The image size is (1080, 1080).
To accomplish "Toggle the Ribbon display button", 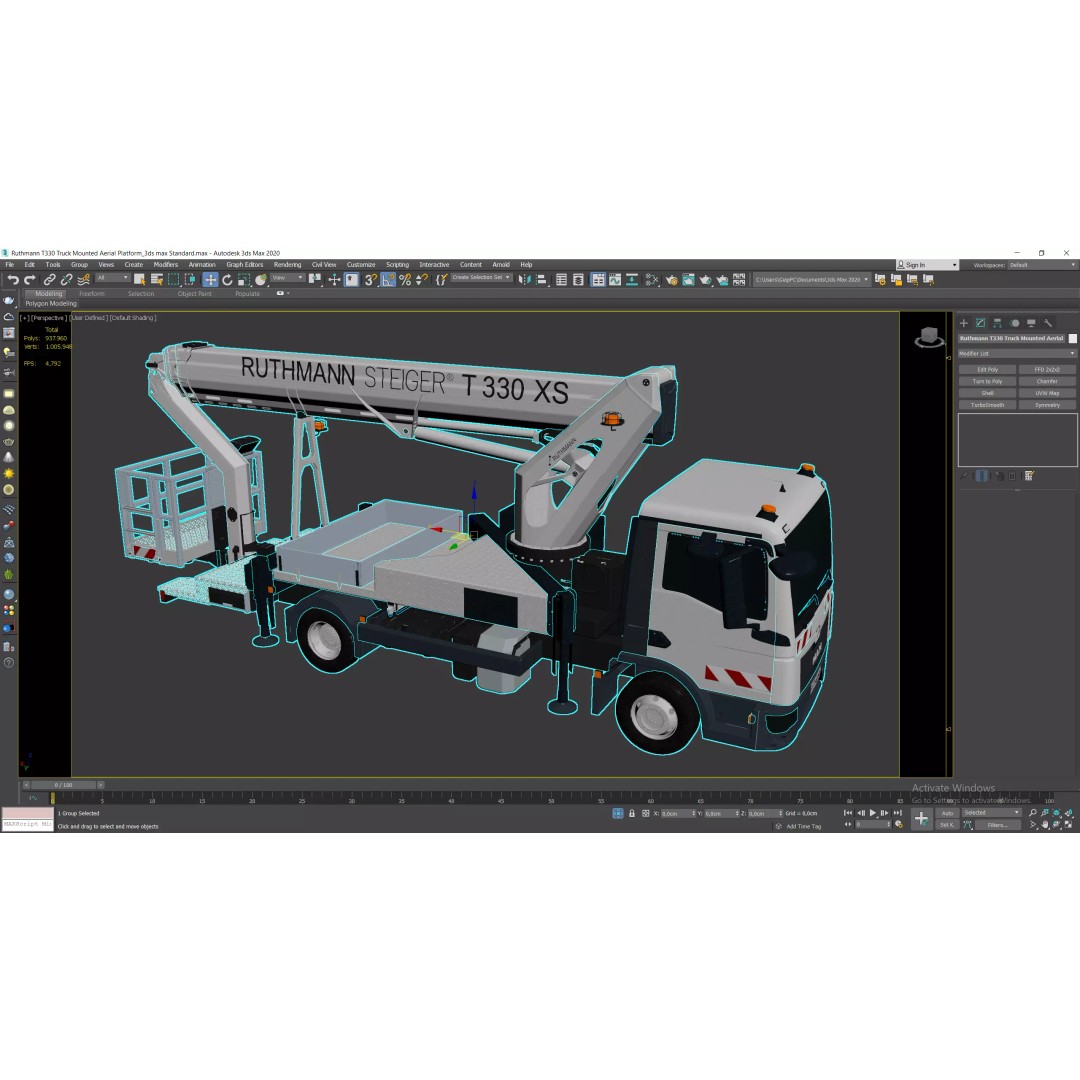I will (x=599, y=280).
